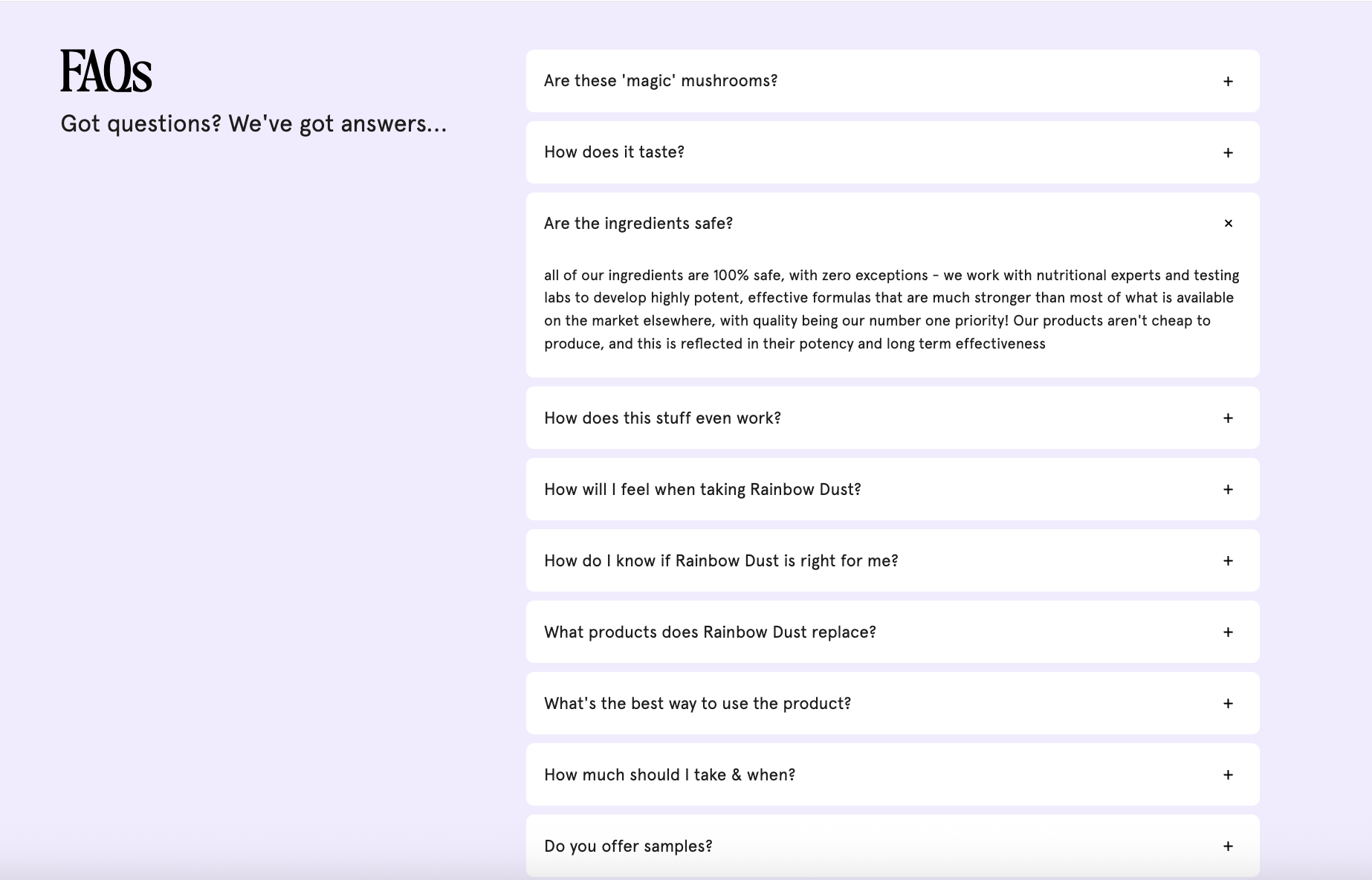Click plus icon for 'How much should I take & when?'

[x=1228, y=775]
